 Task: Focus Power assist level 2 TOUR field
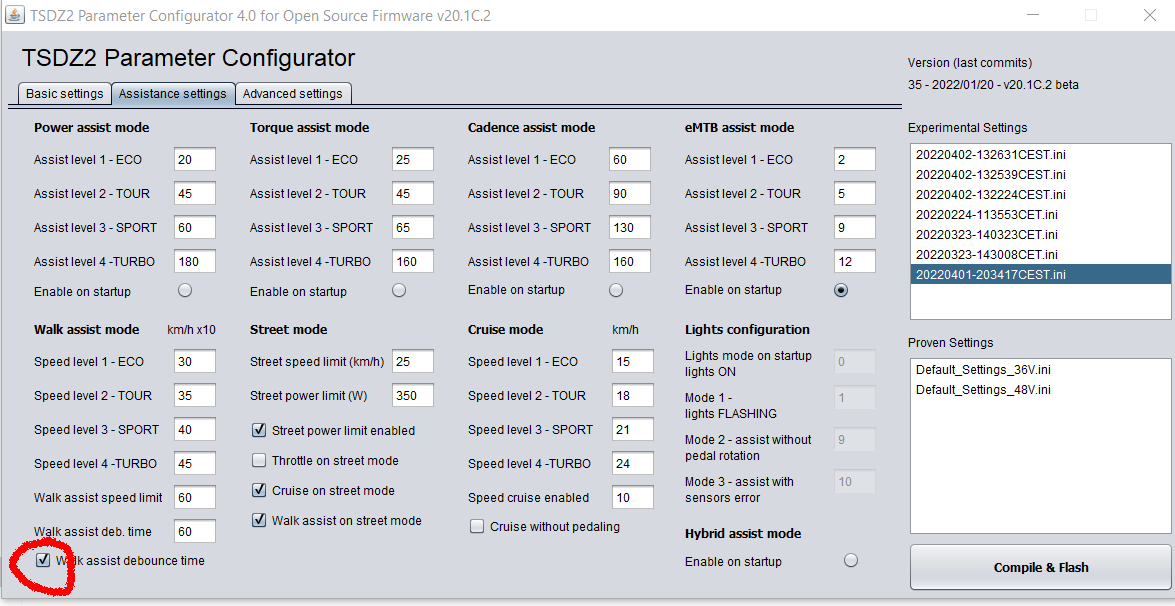pyautogui.click(x=195, y=193)
